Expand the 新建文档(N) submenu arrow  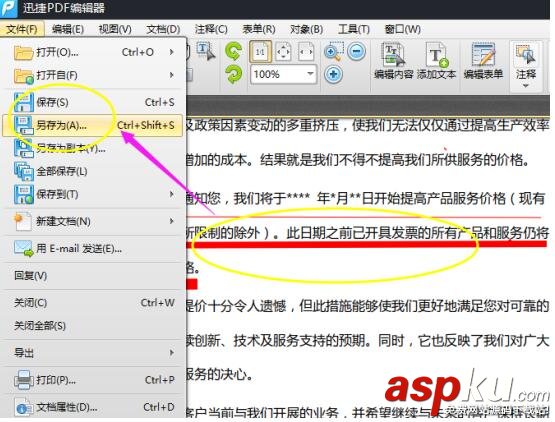(x=172, y=221)
